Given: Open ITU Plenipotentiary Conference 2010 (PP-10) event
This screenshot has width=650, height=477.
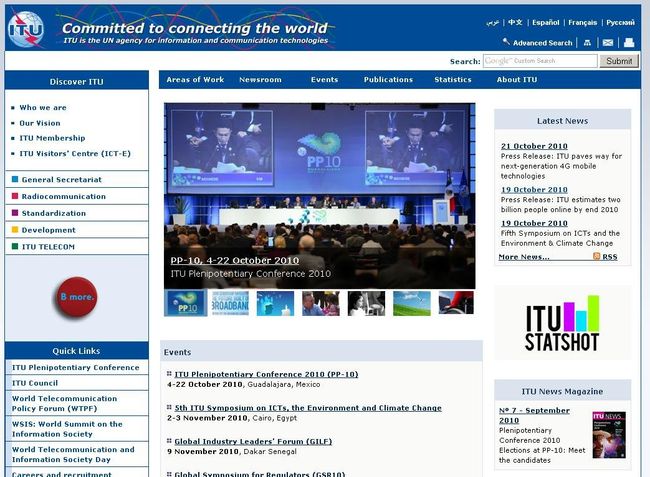Looking at the screenshot, I should pyautogui.click(x=266, y=374).
